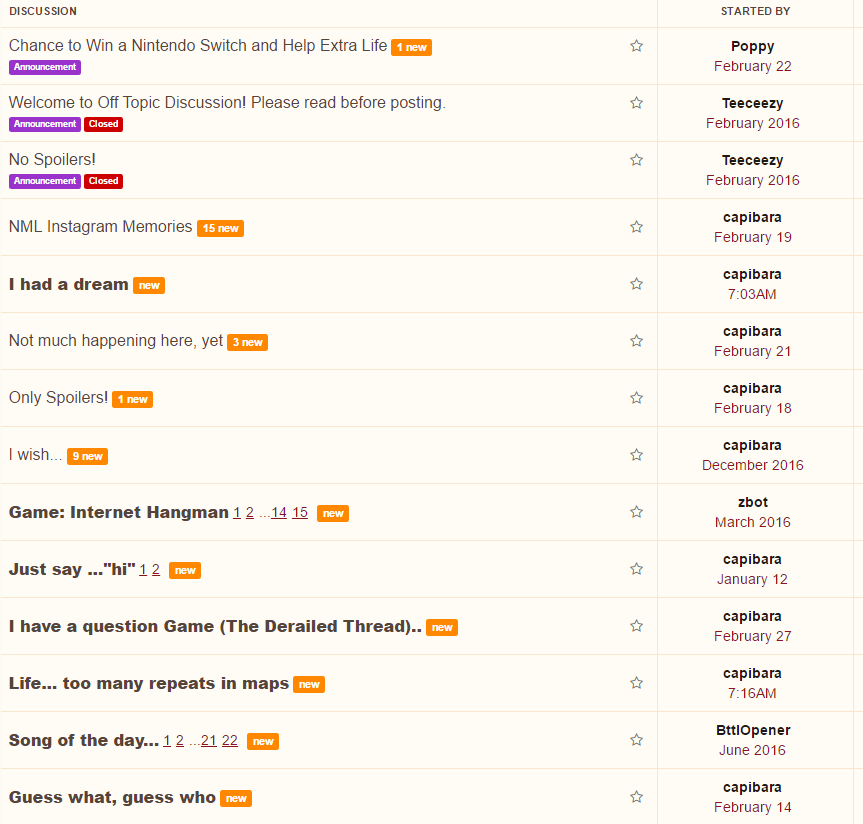Click the 7:03AM start time link
This screenshot has width=863, height=824.
pos(752,294)
